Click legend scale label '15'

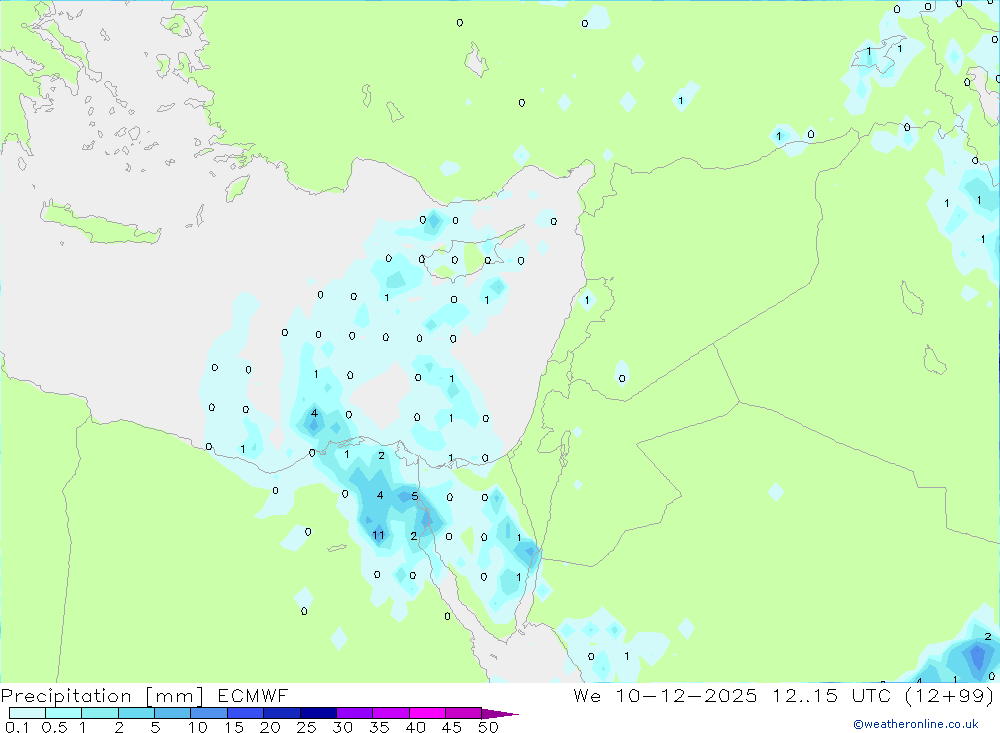click(234, 727)
